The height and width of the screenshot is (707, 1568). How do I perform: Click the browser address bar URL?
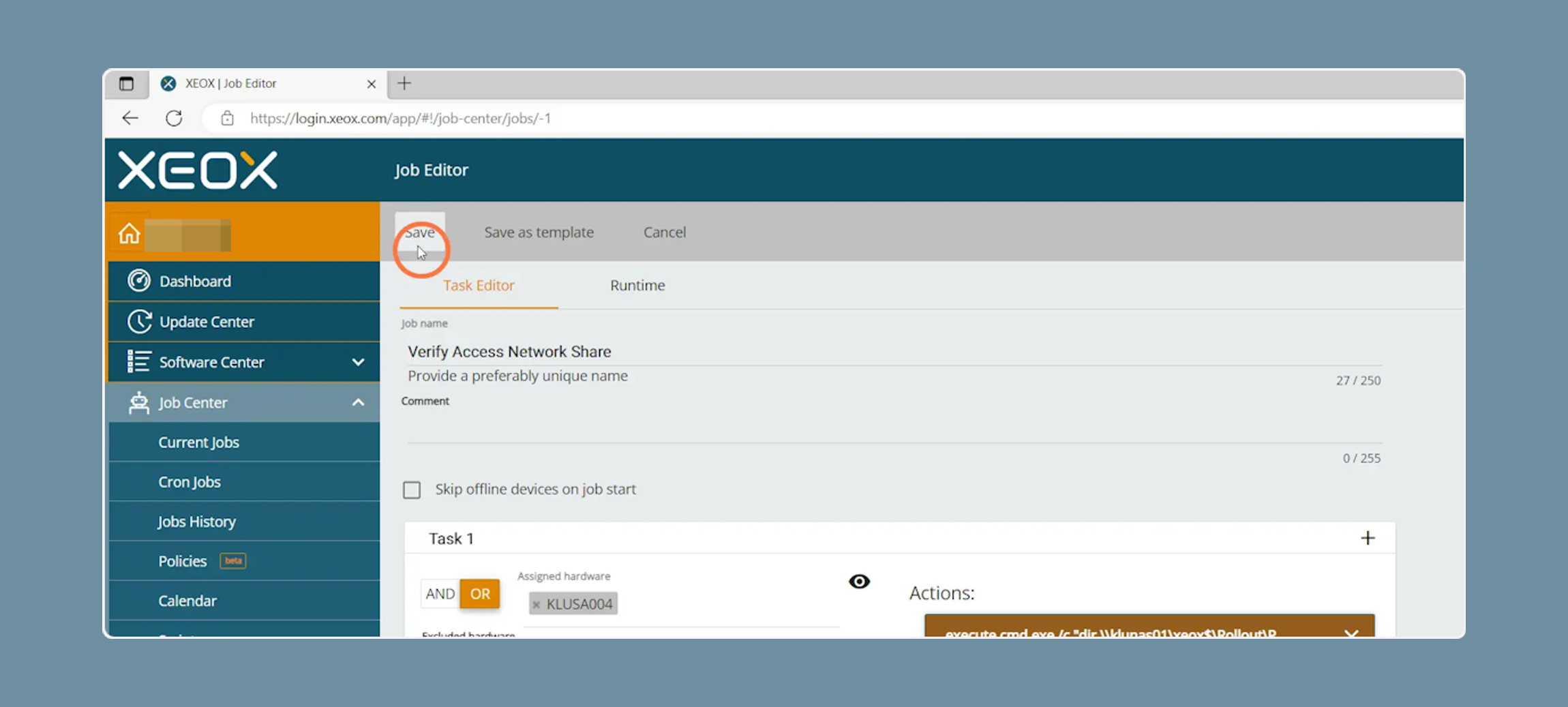(x=400, y=119)
